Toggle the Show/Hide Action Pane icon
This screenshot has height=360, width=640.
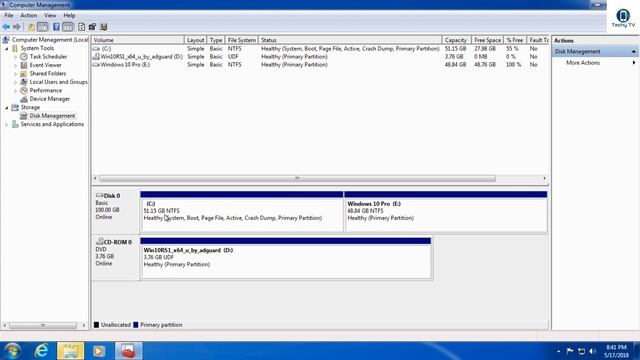(x=68, y=27)
